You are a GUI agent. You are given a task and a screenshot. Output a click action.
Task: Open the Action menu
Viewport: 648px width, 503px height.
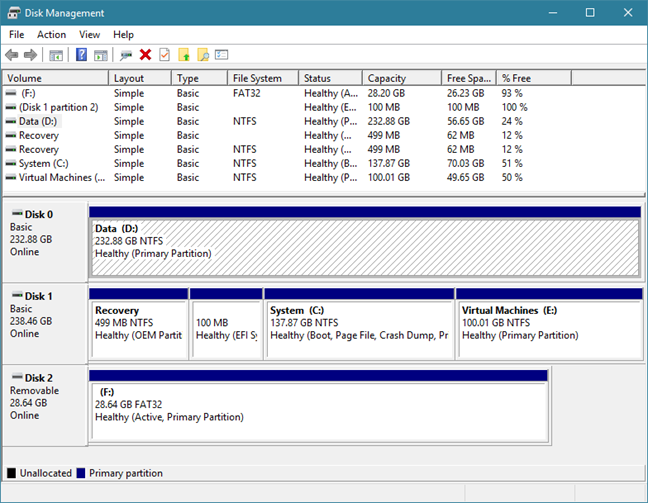coord(51,35)
